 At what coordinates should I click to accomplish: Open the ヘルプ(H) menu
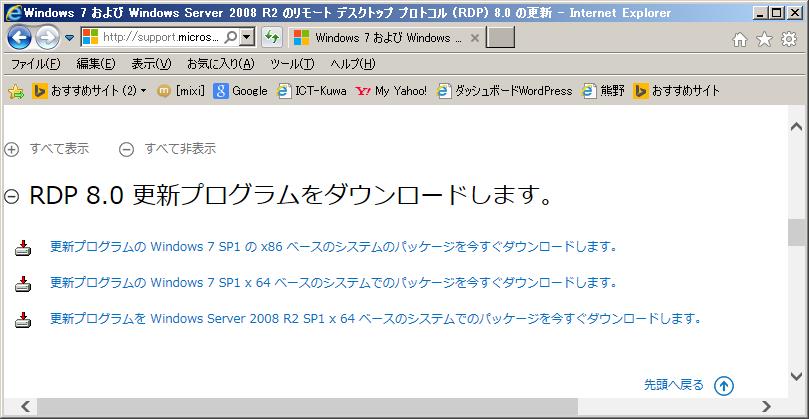coord(353,65)
